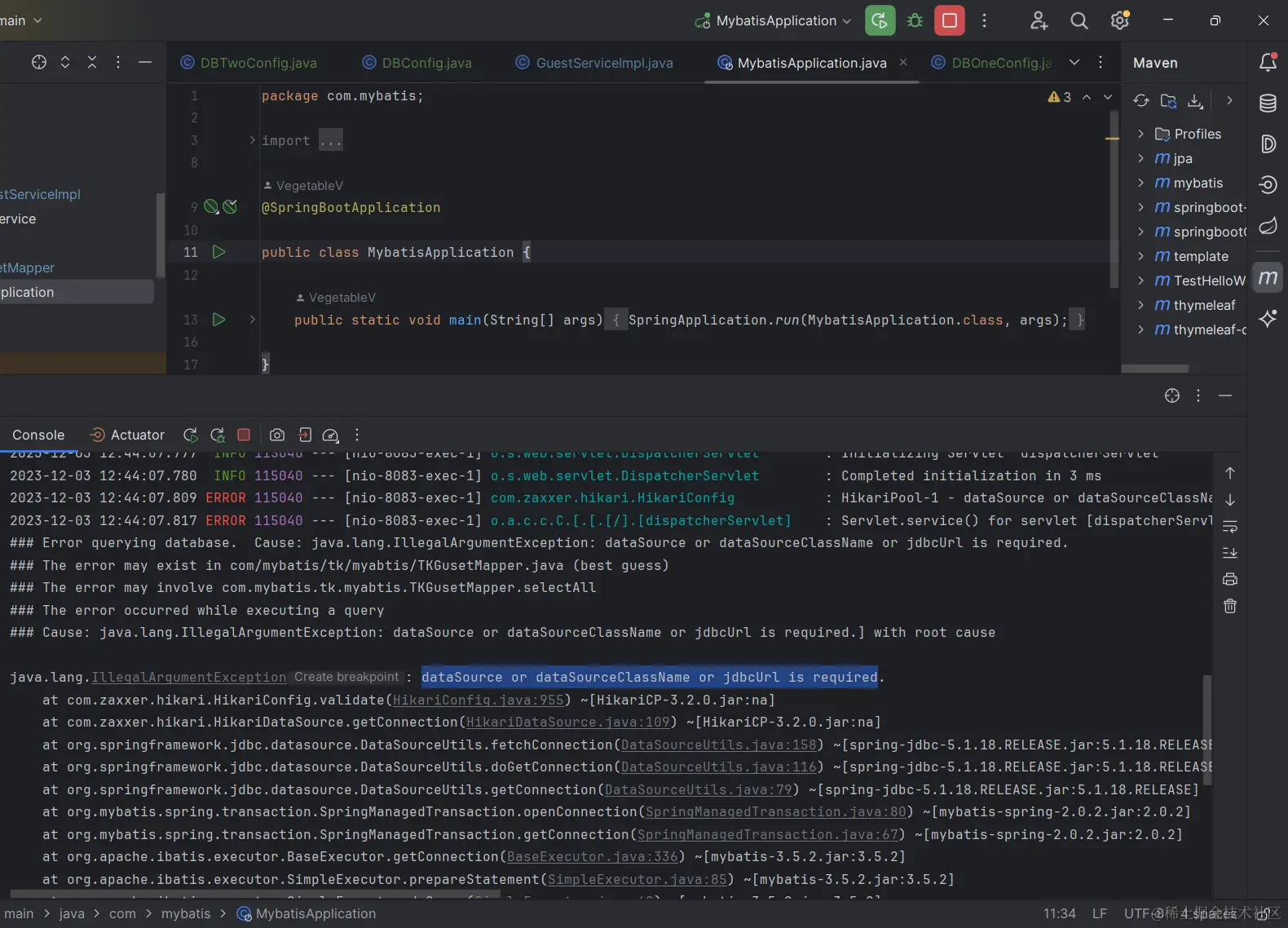This screenshot has width=1288, height=928.
Task: Rerun application in the run toolbar
Action: 190,435
